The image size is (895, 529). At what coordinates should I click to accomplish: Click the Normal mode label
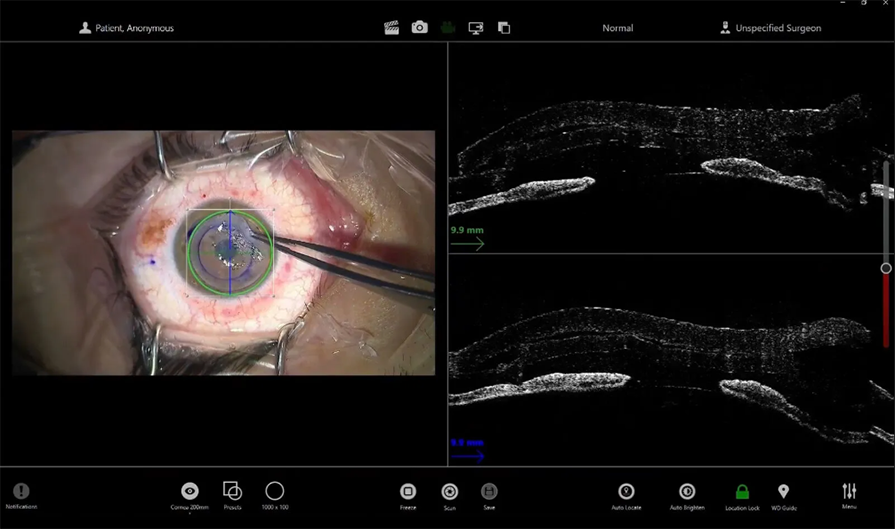(x=617, y=28)
